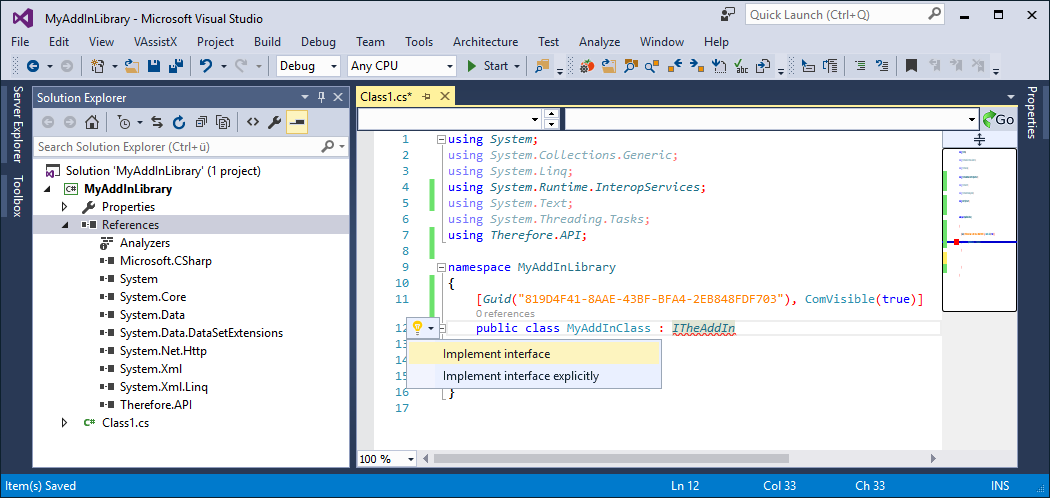Open the VAssistX menu

pos(155,42)
